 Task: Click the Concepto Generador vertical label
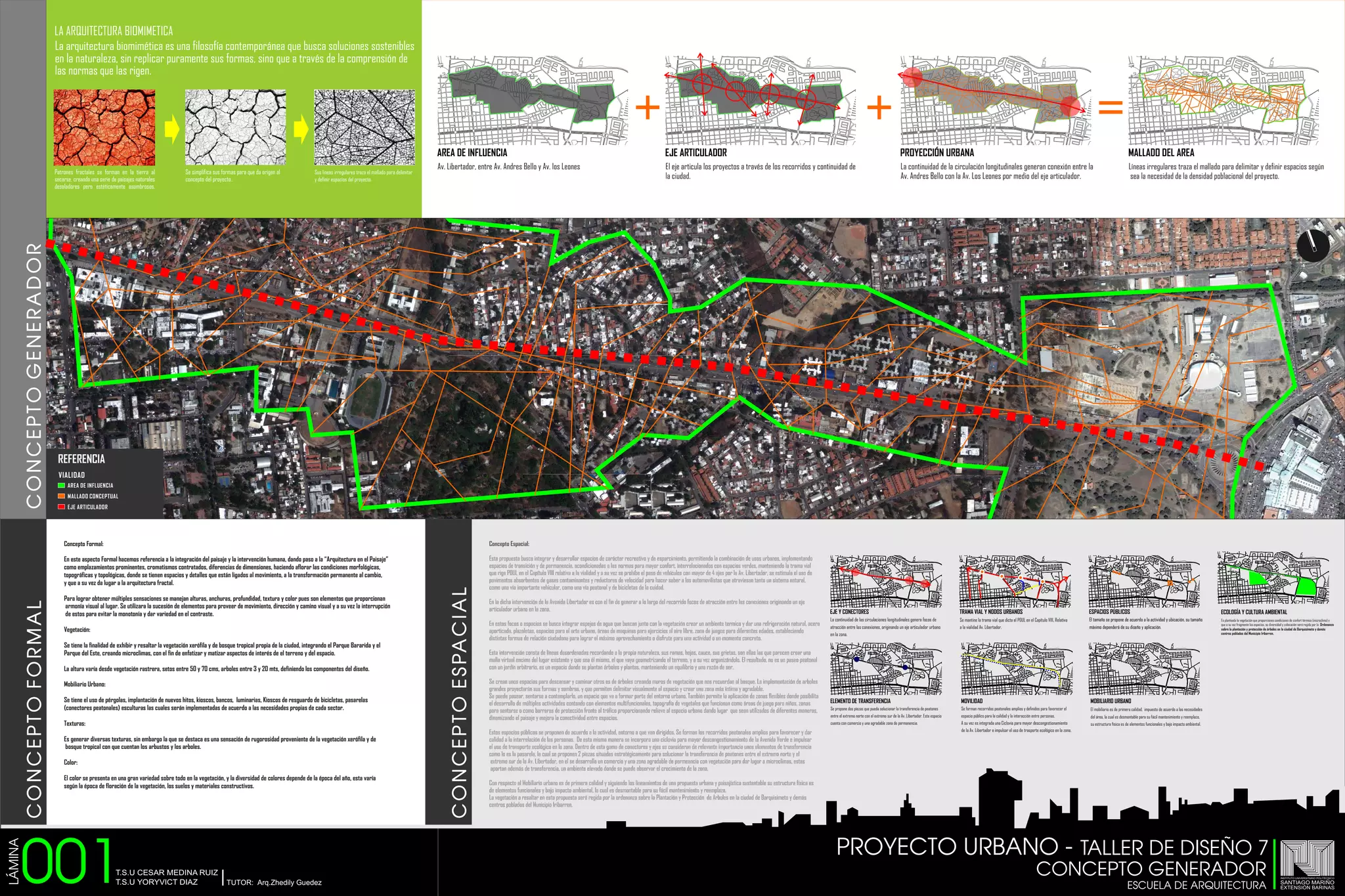pos(33,375)
